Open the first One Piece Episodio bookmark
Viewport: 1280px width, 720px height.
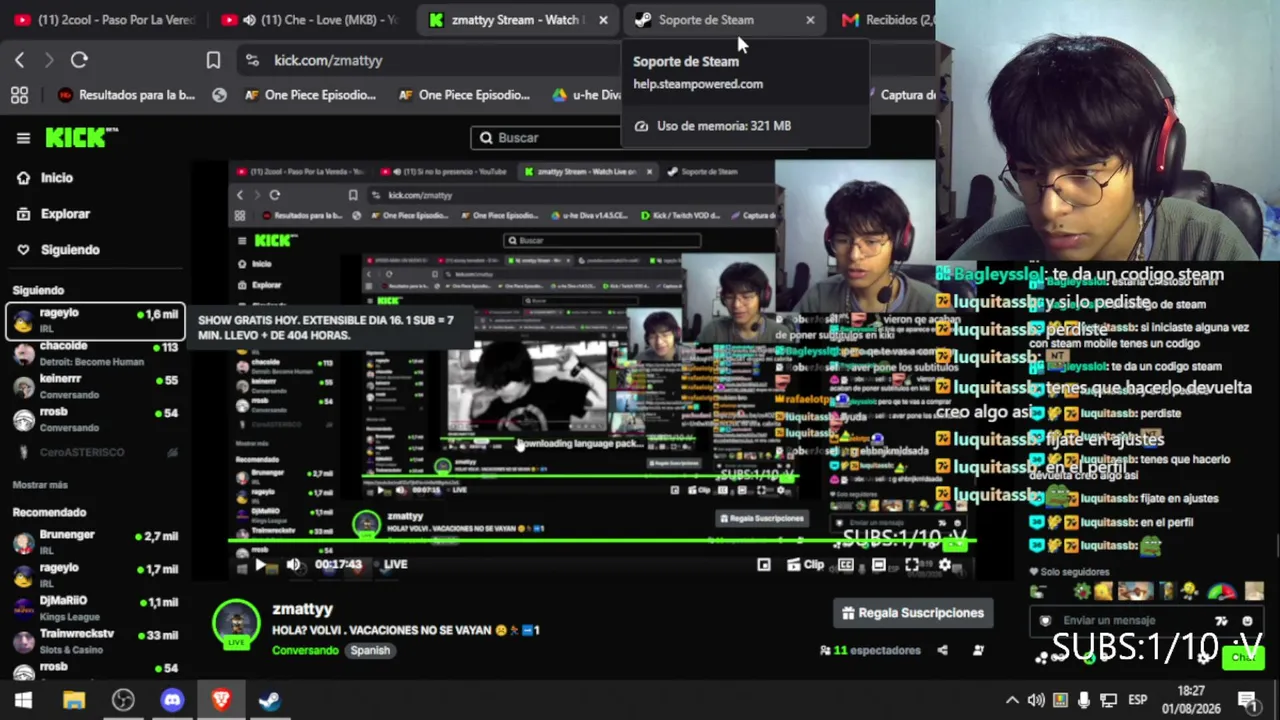(310, 95)
